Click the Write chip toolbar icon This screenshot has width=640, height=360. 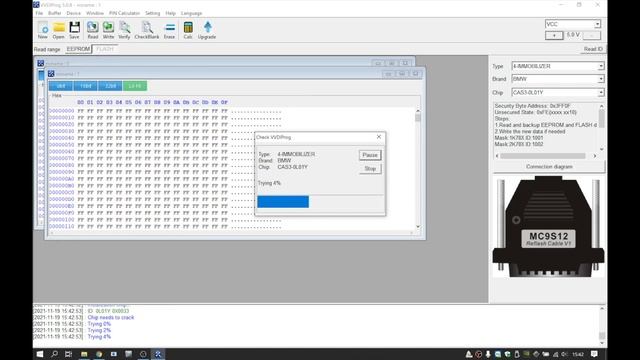click(x=108, y=30)
